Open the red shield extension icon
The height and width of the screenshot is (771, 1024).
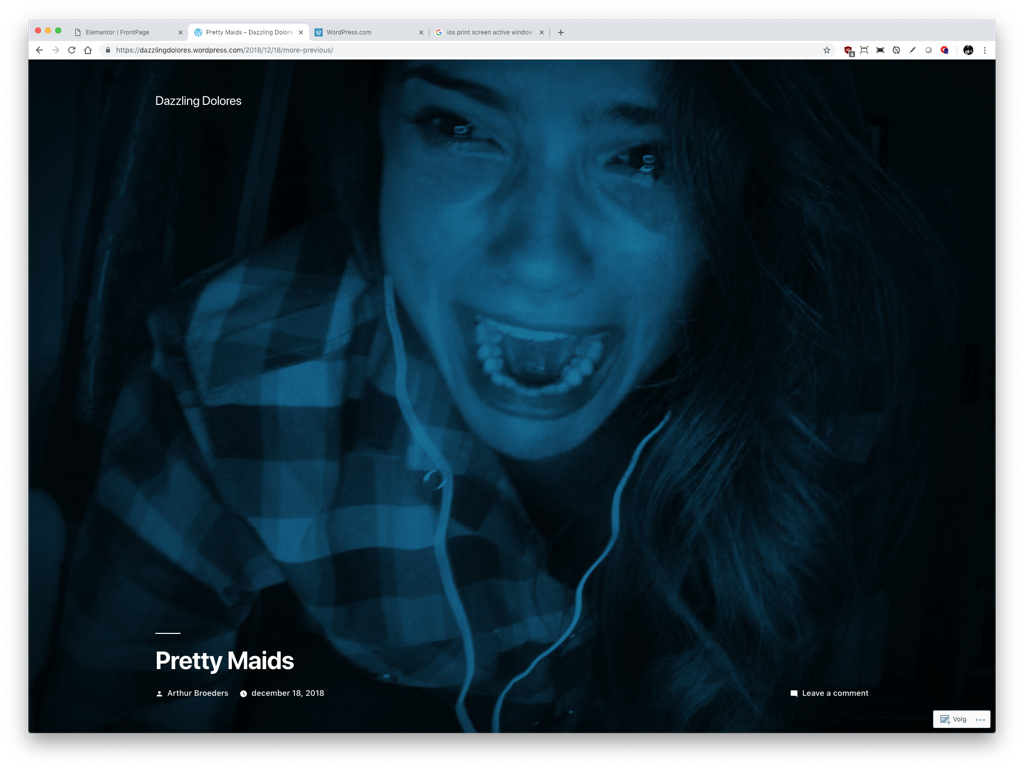tap(848, 50)
